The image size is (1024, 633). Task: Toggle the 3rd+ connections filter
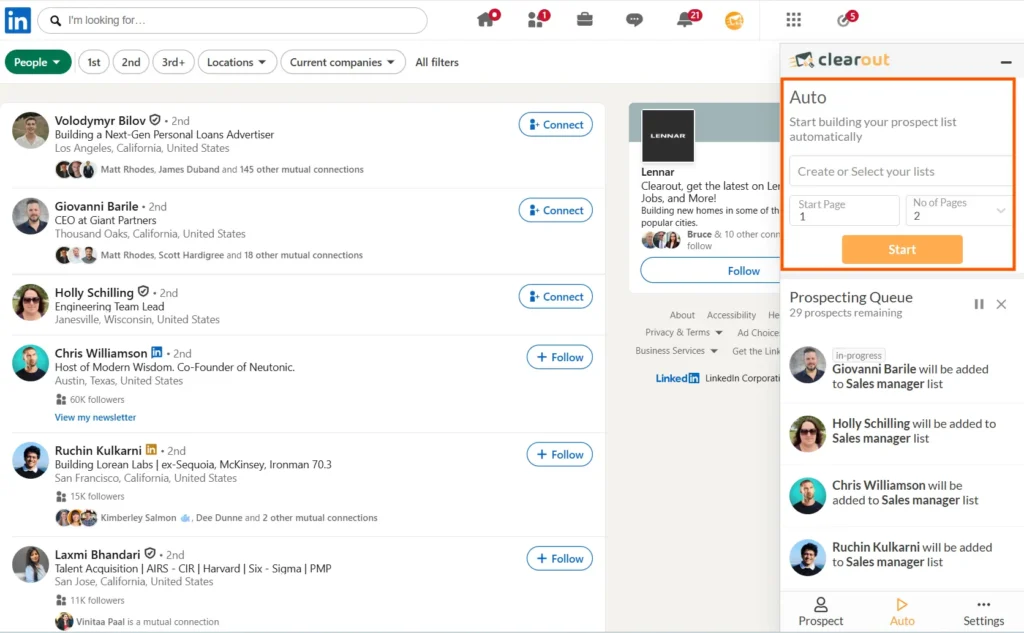click(x=173, y=62)
